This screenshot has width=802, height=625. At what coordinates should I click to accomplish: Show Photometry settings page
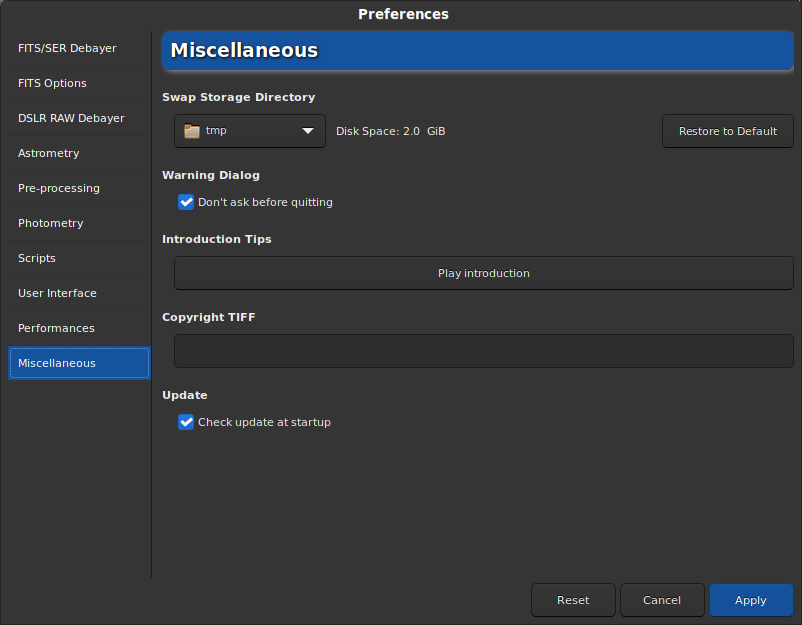click(50, 223)
